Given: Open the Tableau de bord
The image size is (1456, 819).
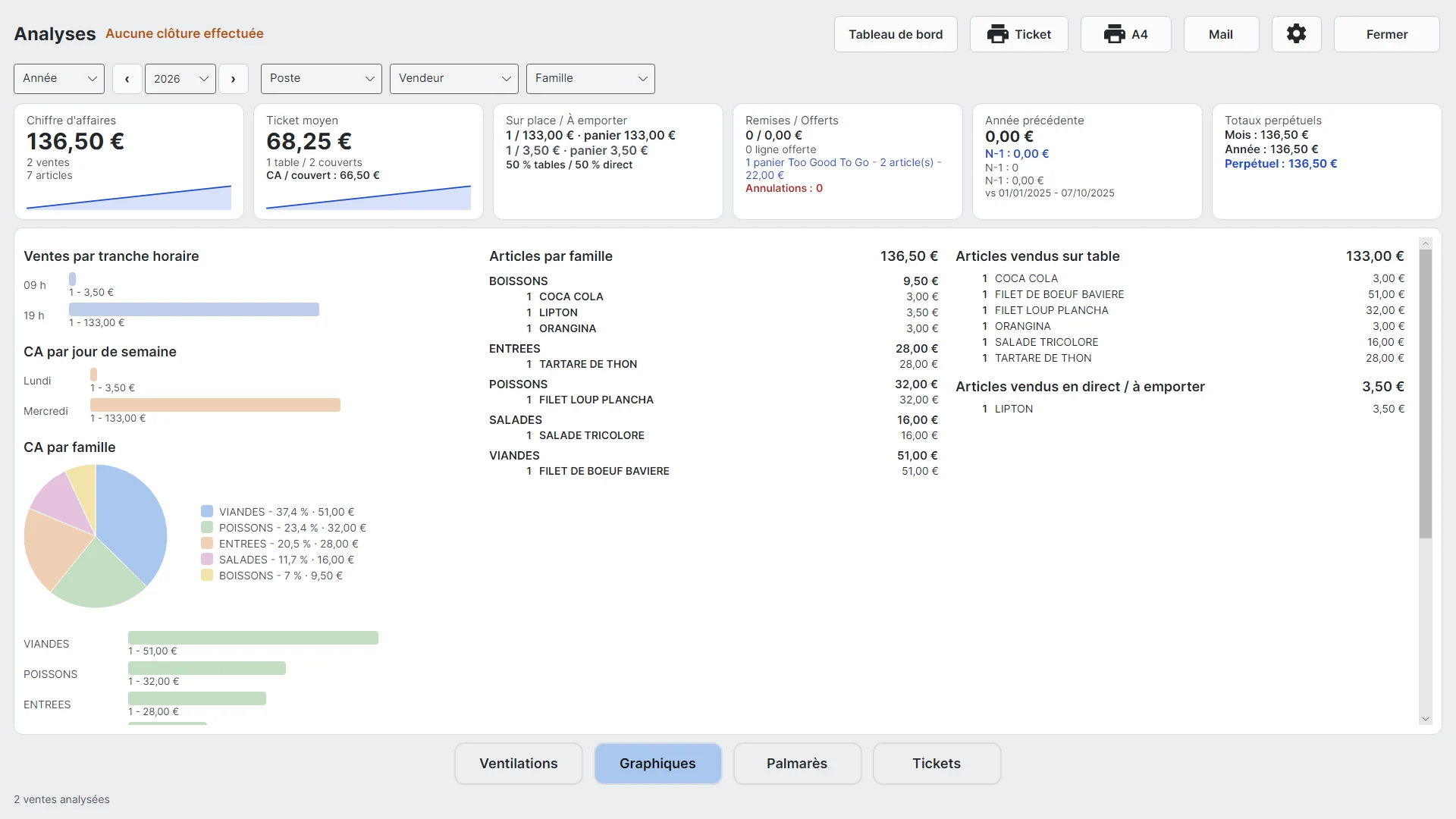Looking at the screenshot, I should 896,34.
